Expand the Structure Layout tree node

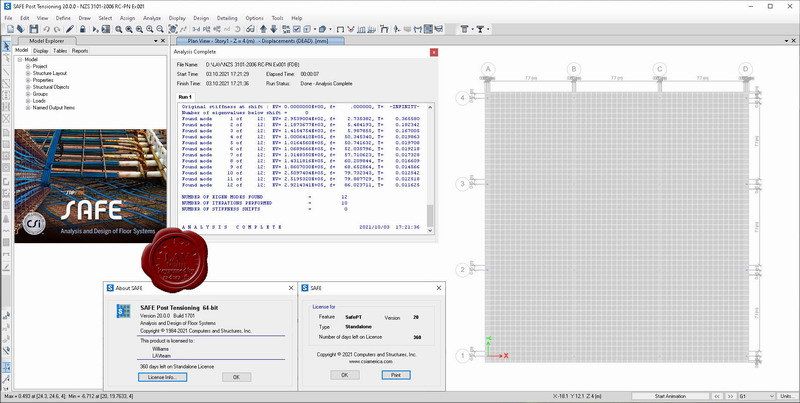click(x=29, y=73)
